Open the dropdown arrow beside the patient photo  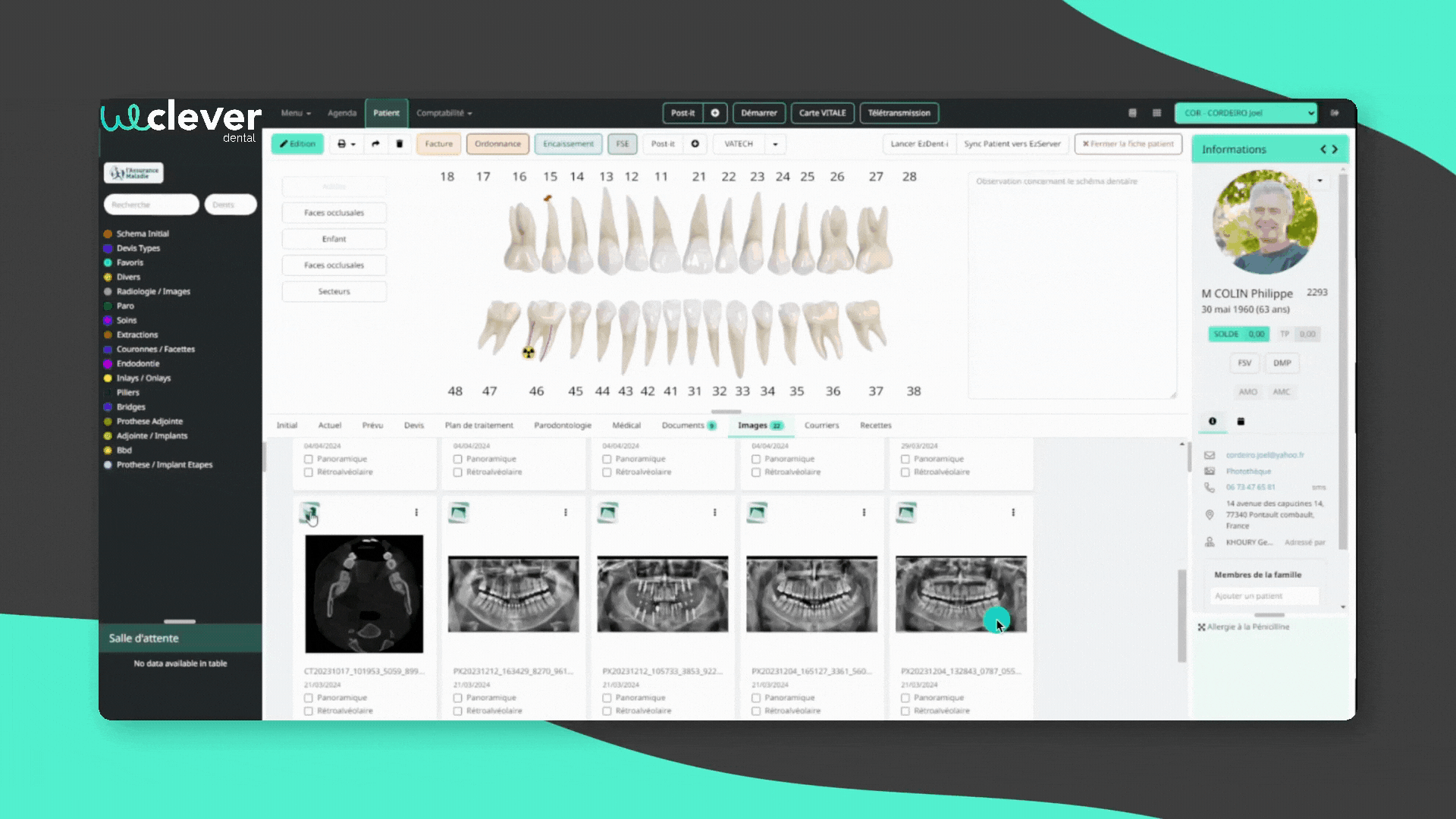(1320, 180)
